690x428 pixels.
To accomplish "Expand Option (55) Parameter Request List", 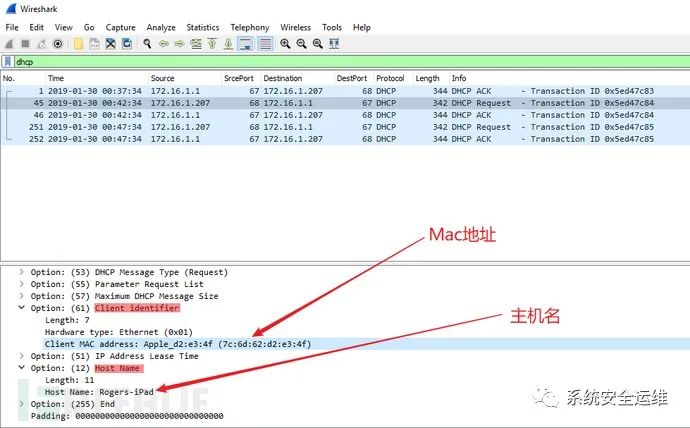I will pos(21,284).
